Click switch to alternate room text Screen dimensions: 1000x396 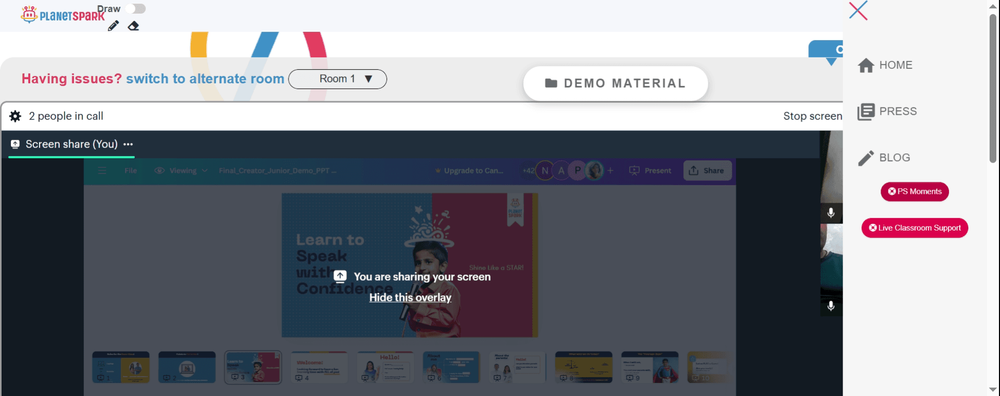click(205, 79)
